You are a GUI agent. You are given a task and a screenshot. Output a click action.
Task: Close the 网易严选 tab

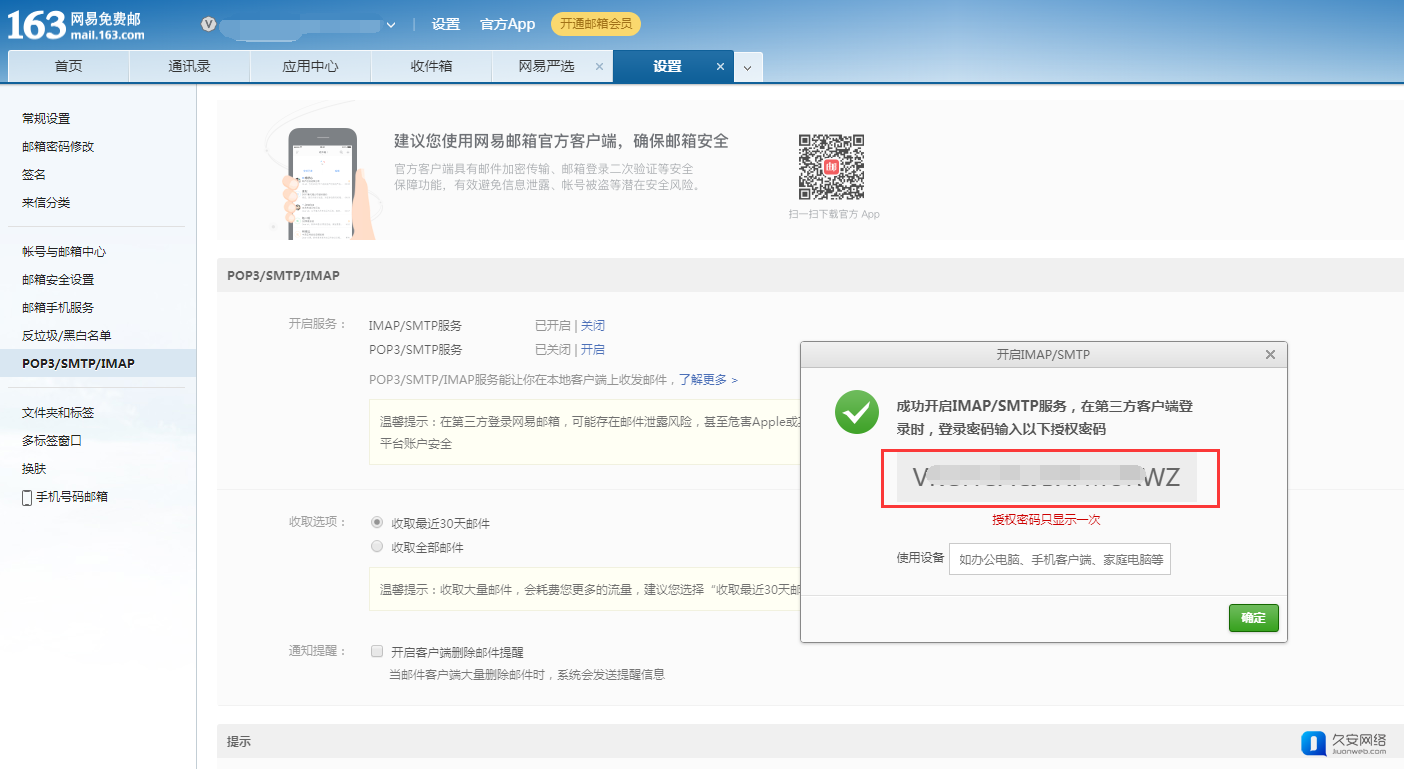coord(599,67)
